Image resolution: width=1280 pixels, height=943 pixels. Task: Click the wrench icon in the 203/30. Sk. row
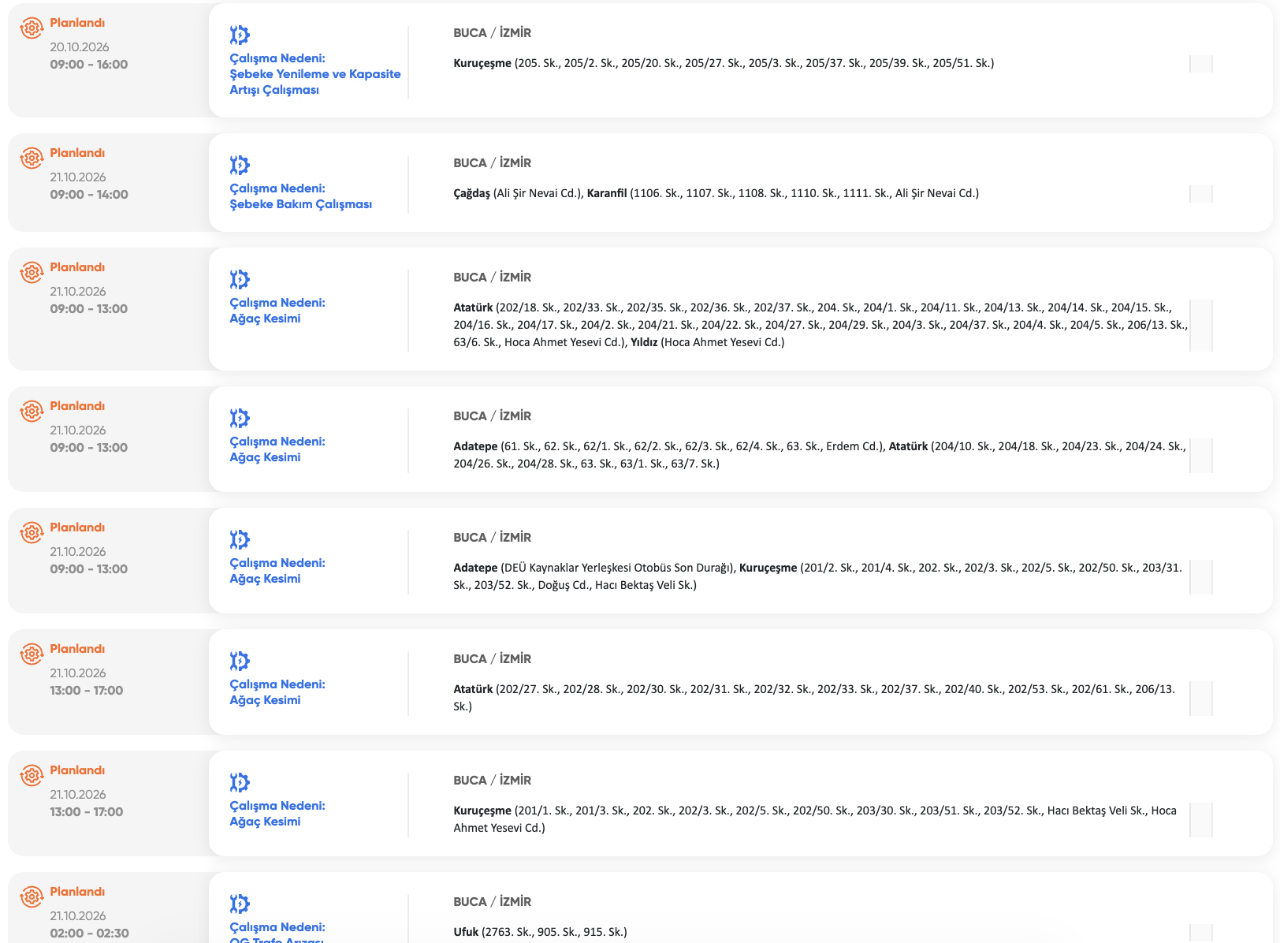tap(239, 782)
